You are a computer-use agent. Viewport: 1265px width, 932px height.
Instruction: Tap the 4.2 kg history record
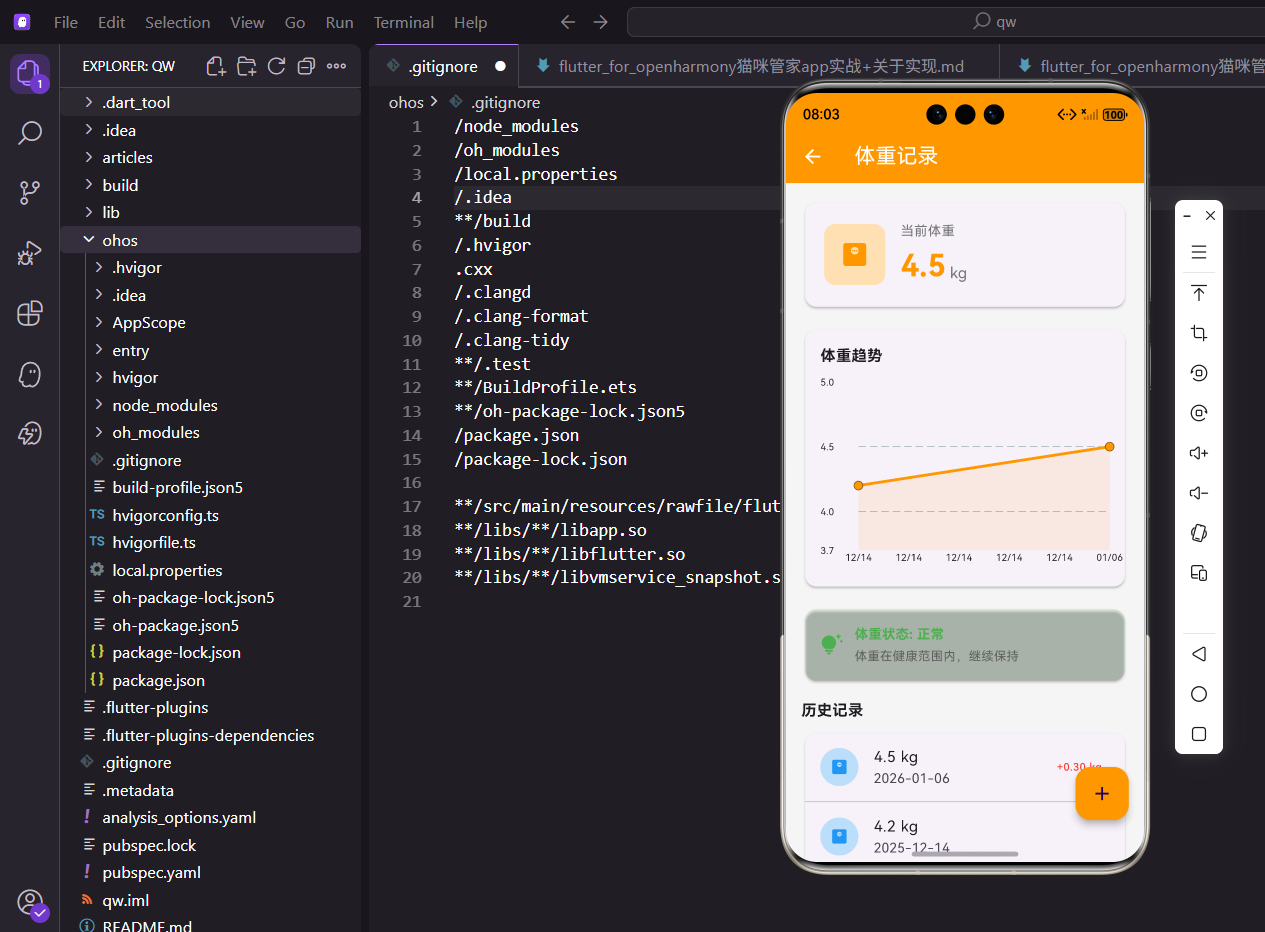click(x=964, y=835)
